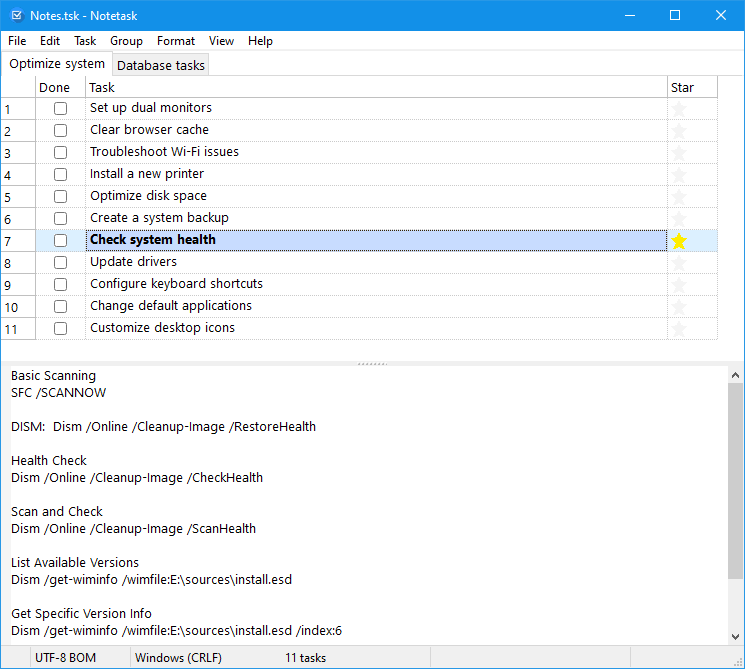This screenshot has width=745, height=669.
Task: Select the 'Configure keyboard shortcuts' cell
Action: click(x=376, y=285)
